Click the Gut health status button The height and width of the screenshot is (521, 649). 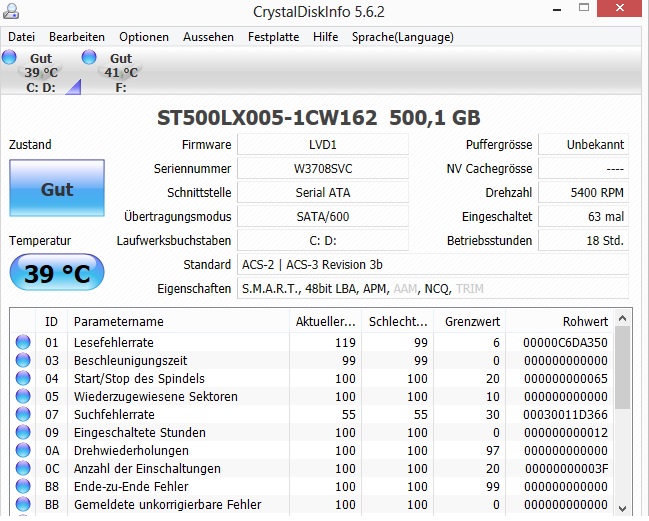point(57,188)
